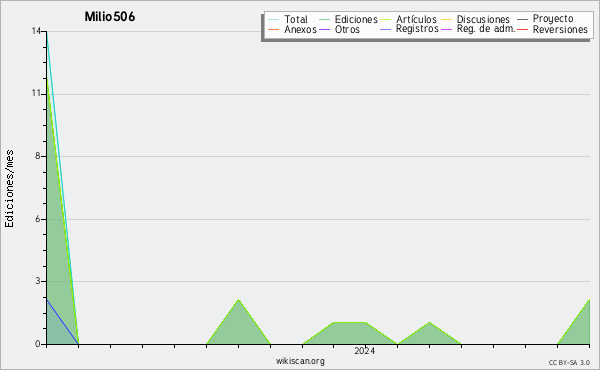Click the cyan Total line color marker
The width and height of the screenshot is (600, 370).
click(273, 20)
